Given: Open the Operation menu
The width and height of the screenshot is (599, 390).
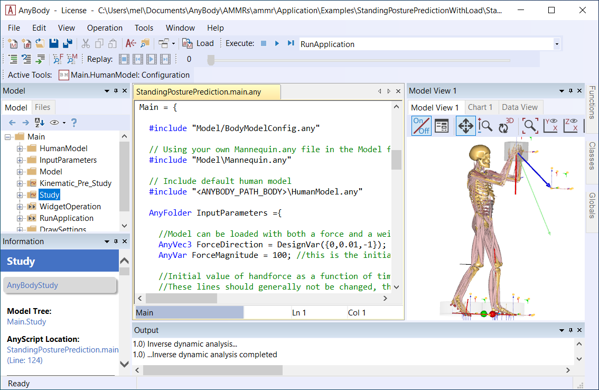Looking at the screenshot, I should tap(105, 28).
